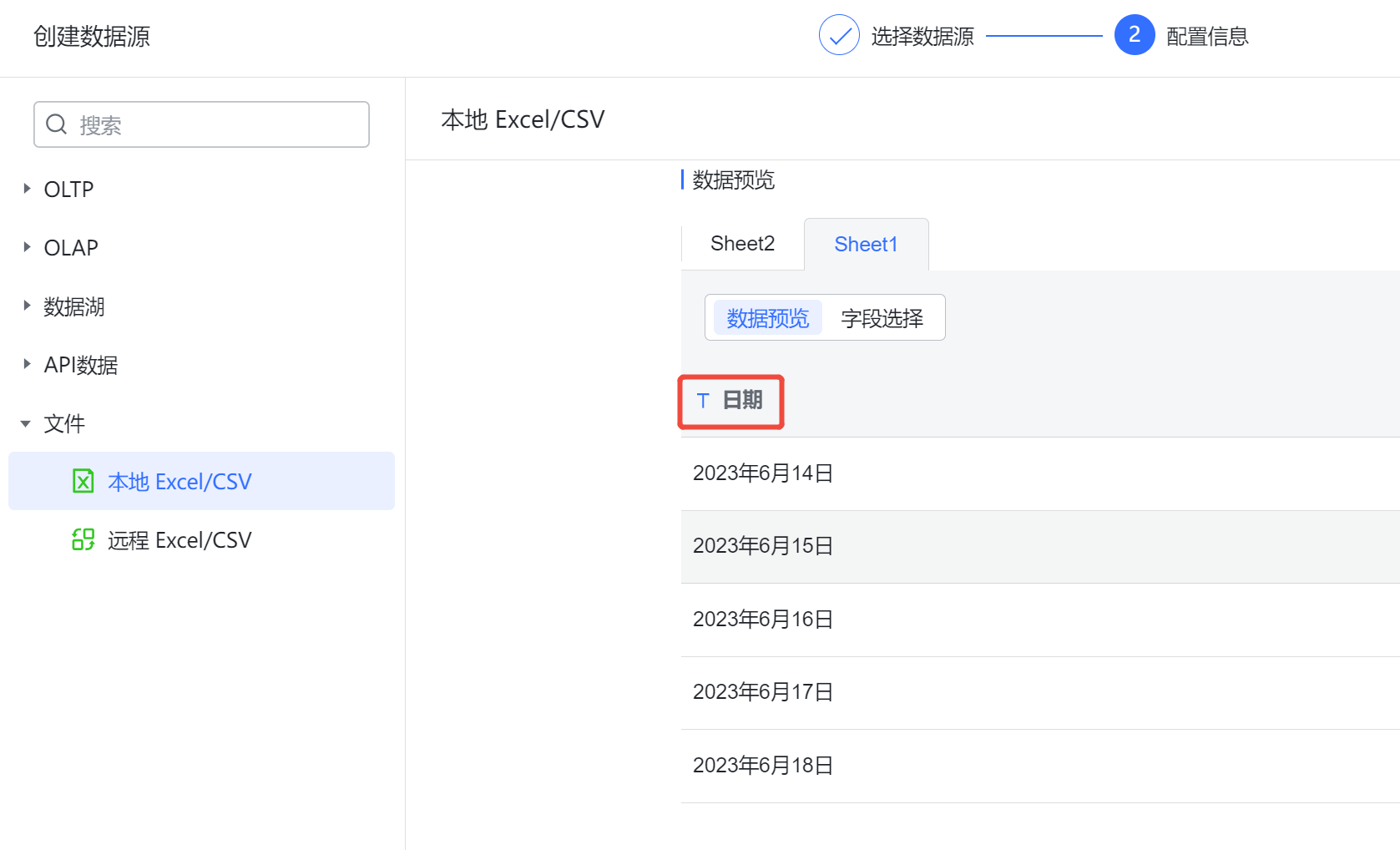Viewport: 1400px width, 850px height.
Task: Expand the API数据 category
Action: coord(27,364)
